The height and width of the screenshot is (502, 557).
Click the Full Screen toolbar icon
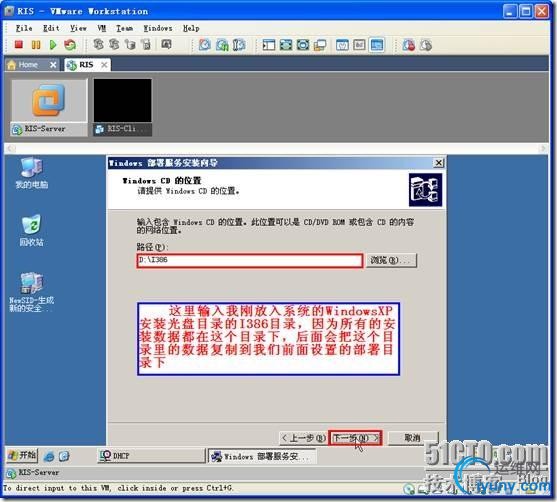pyautogui.click(x=286, y=45)
